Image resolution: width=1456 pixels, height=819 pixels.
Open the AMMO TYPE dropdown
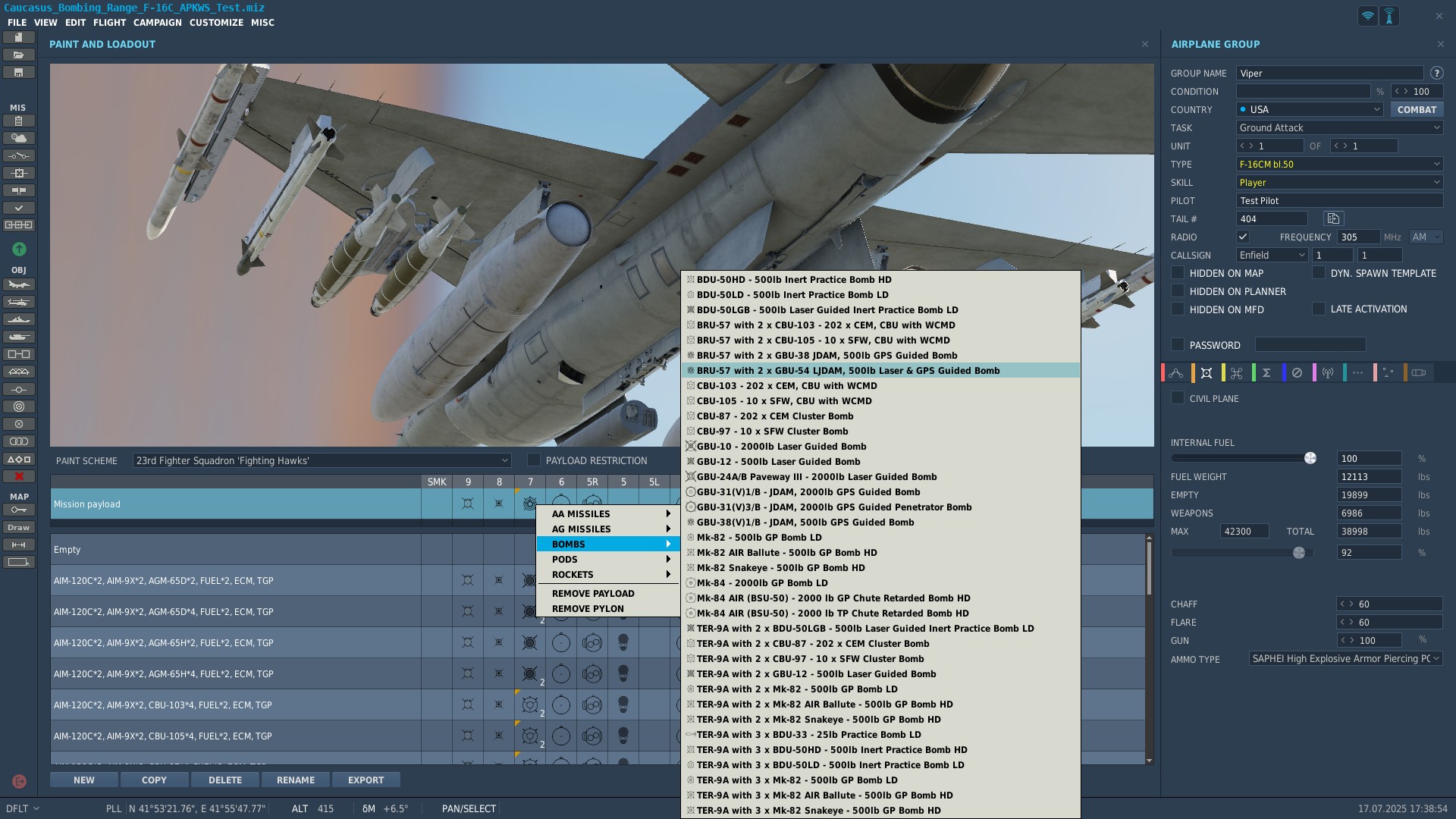point(1345,659)
